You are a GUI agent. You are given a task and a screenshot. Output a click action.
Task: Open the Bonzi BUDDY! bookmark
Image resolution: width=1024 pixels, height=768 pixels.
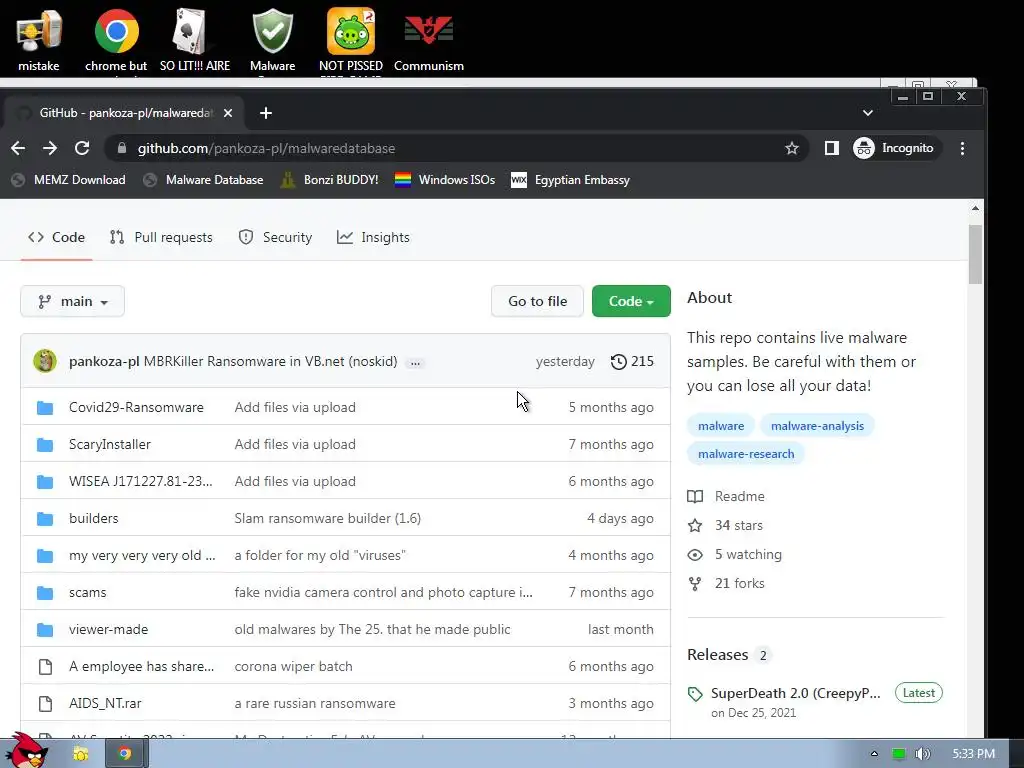330,180
